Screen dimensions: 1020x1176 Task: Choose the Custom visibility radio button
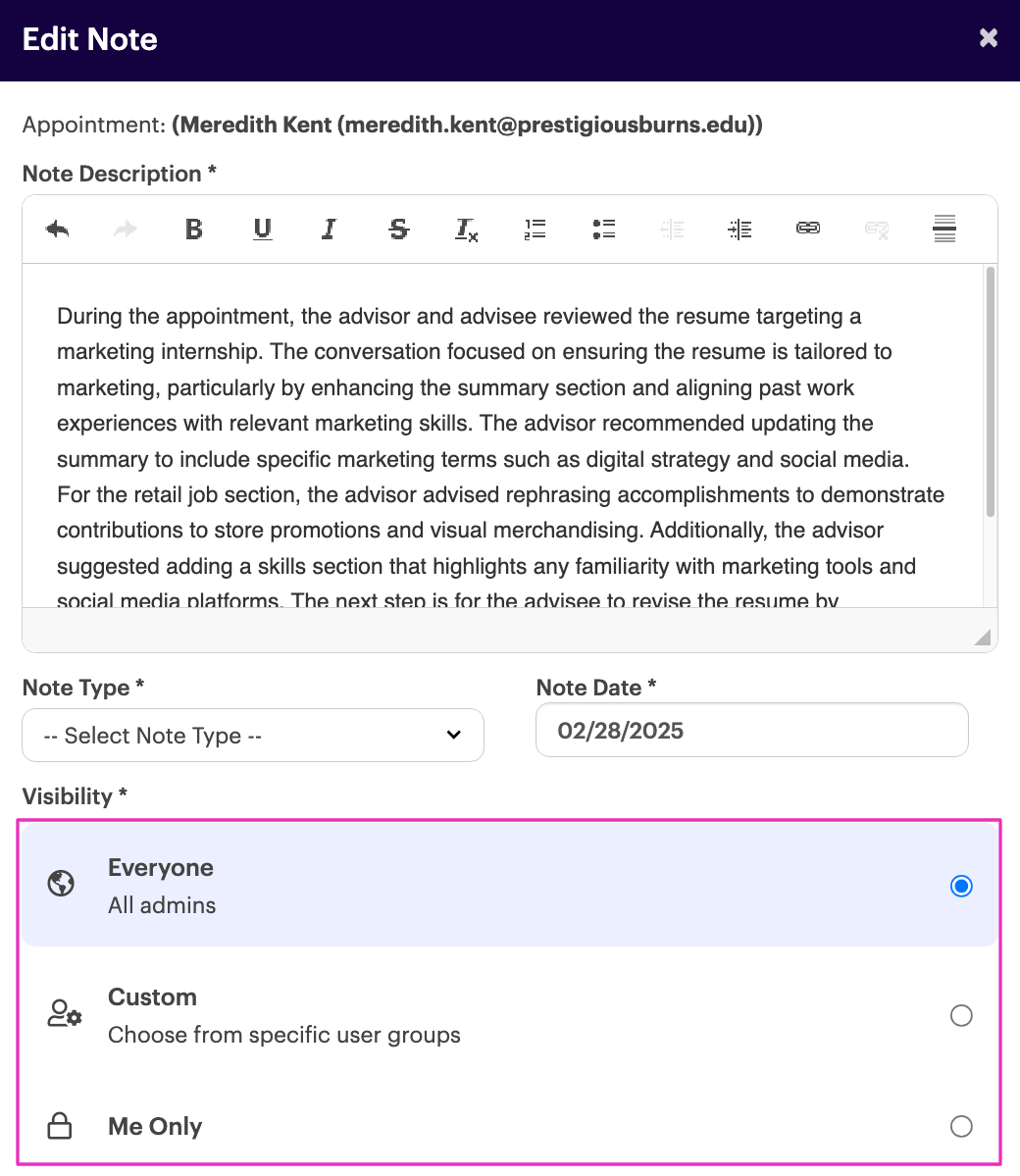click(961, 1015)
